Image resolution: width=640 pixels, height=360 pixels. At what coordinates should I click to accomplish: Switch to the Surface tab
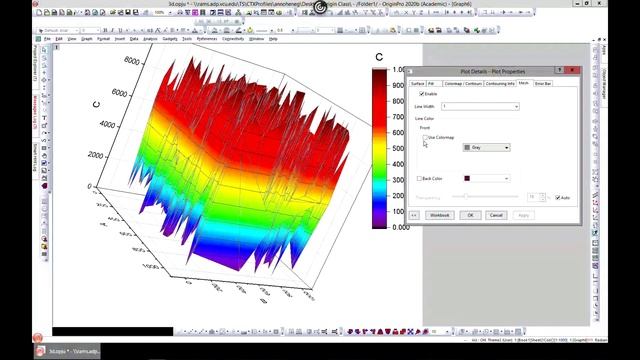pos(418,83)
